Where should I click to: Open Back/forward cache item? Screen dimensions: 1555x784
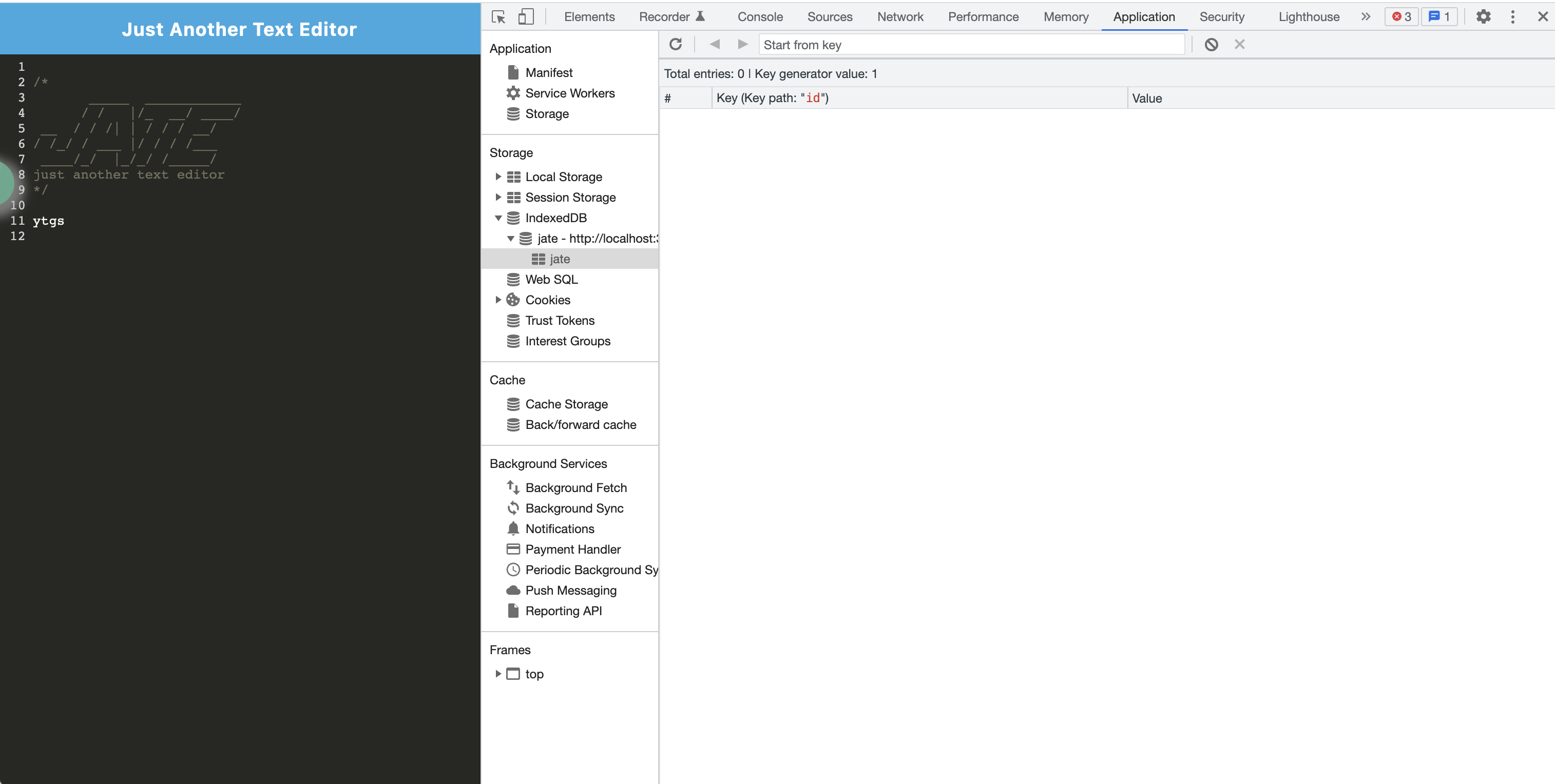click(x=580, y=424)
